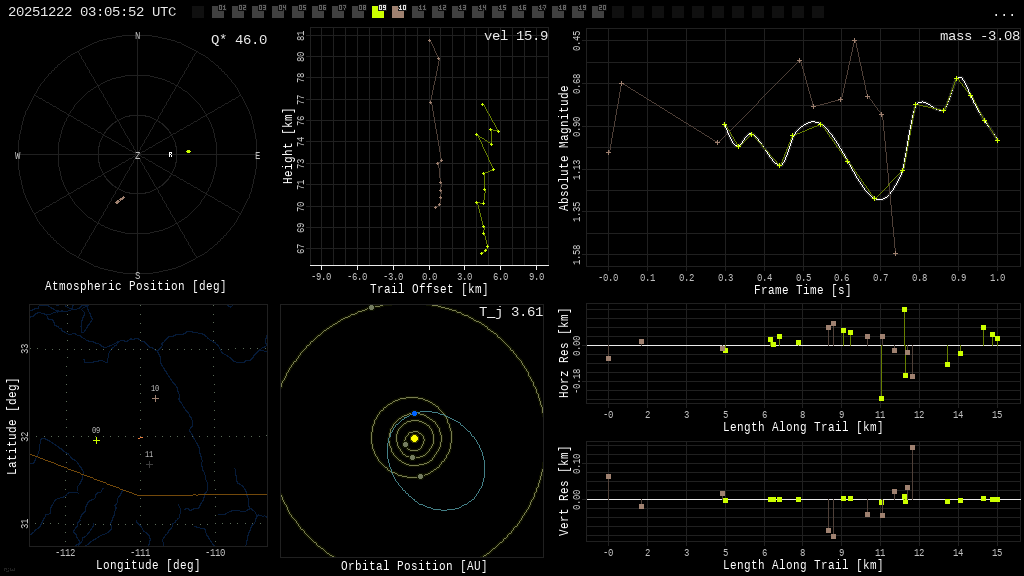
Task: Toggle the tan station 10 box in top bar
Action: pos(398,12)
